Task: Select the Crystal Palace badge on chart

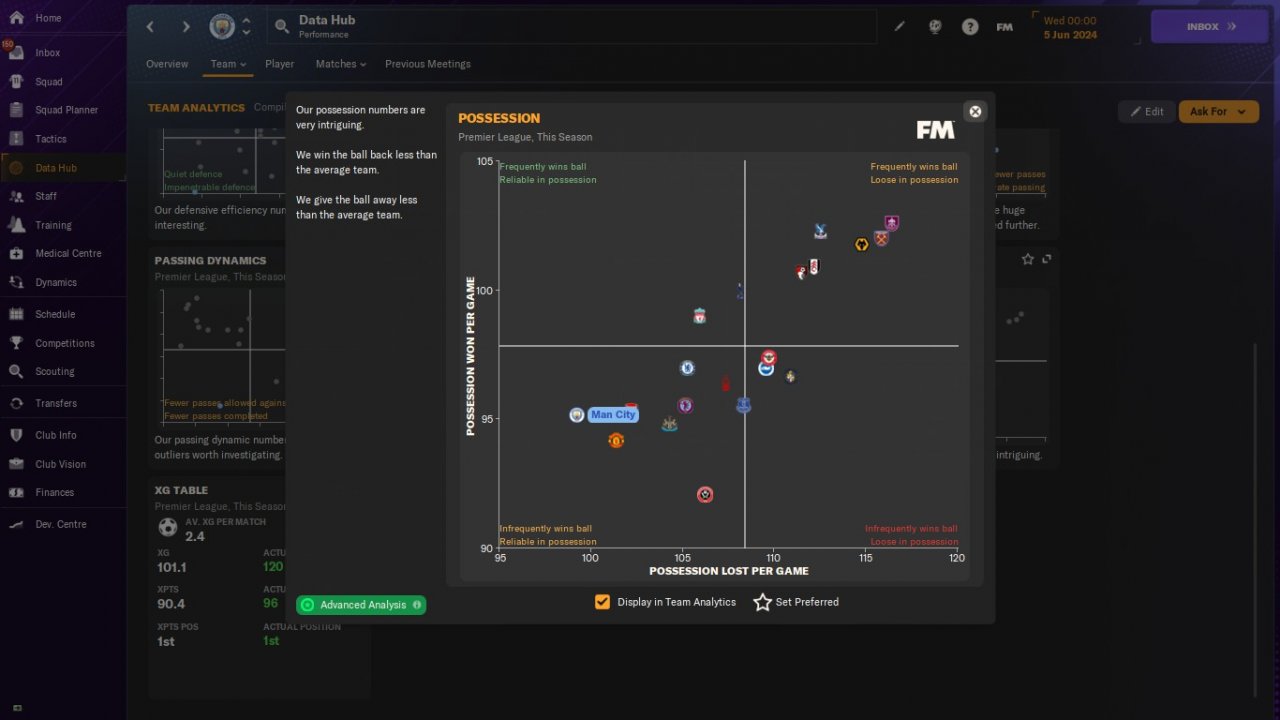Action: (820, 231)
